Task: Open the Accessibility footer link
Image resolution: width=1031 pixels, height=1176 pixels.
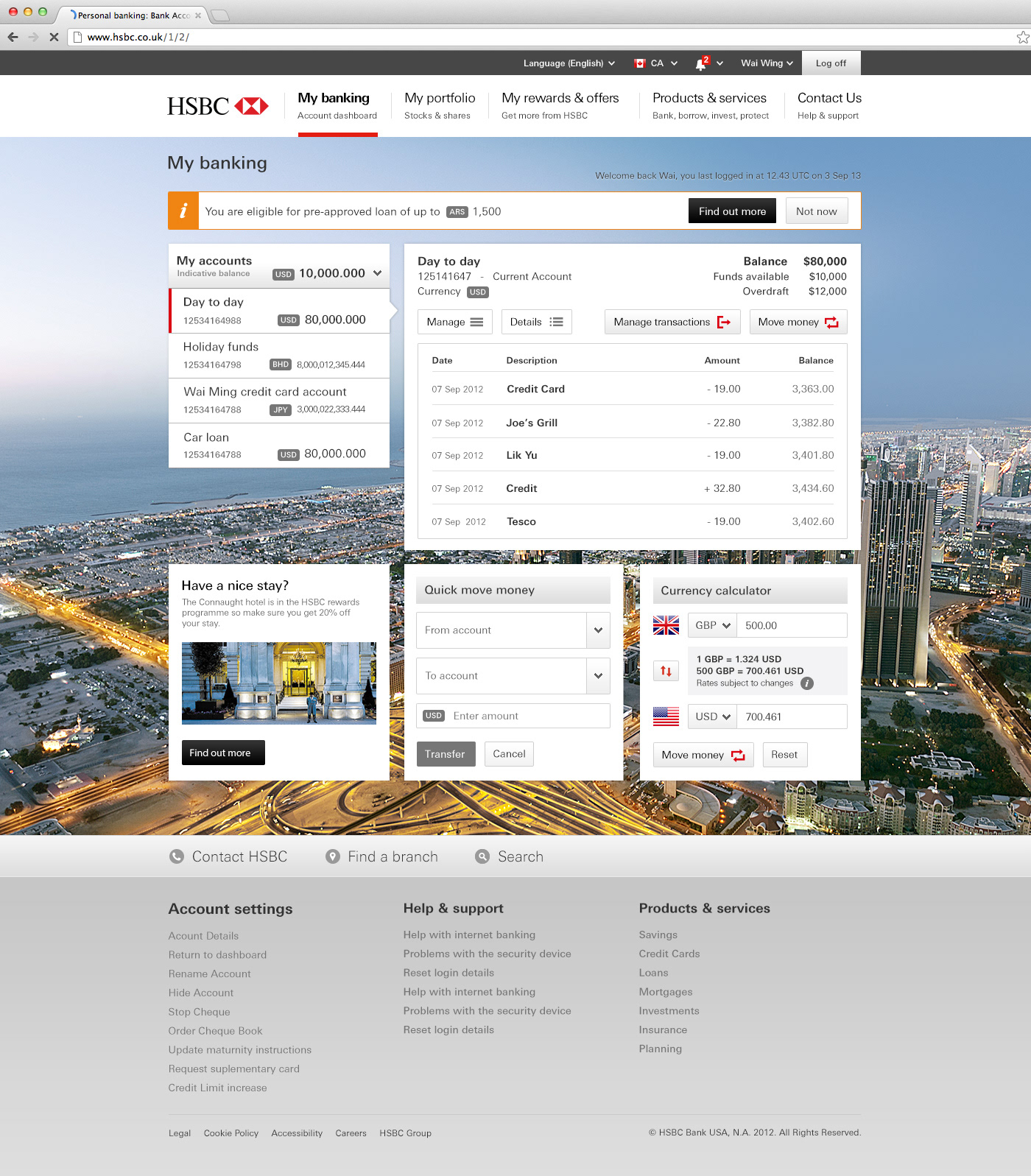Action: tap(297, 1133)
